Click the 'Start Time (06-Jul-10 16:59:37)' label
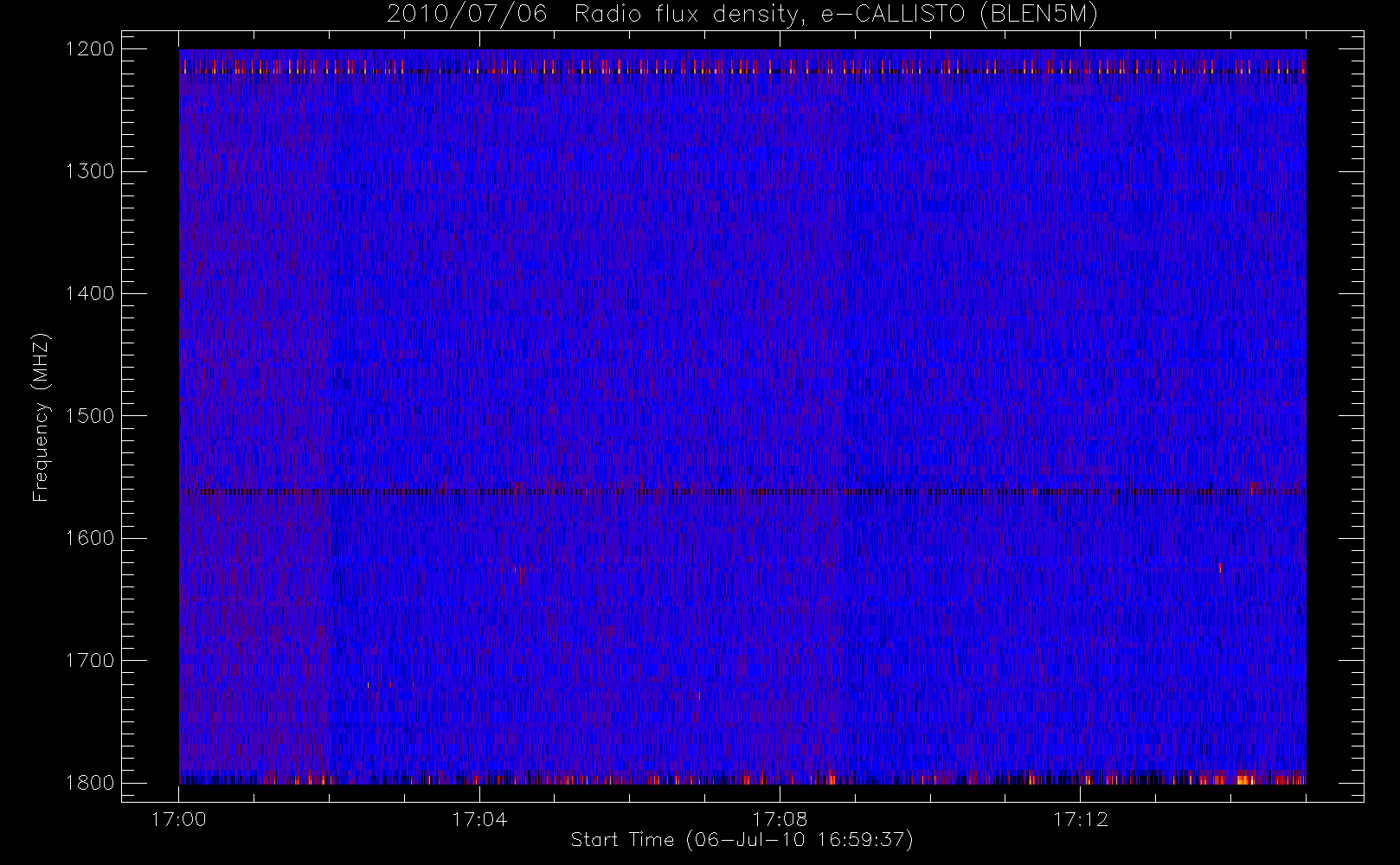 coord(742,840)
